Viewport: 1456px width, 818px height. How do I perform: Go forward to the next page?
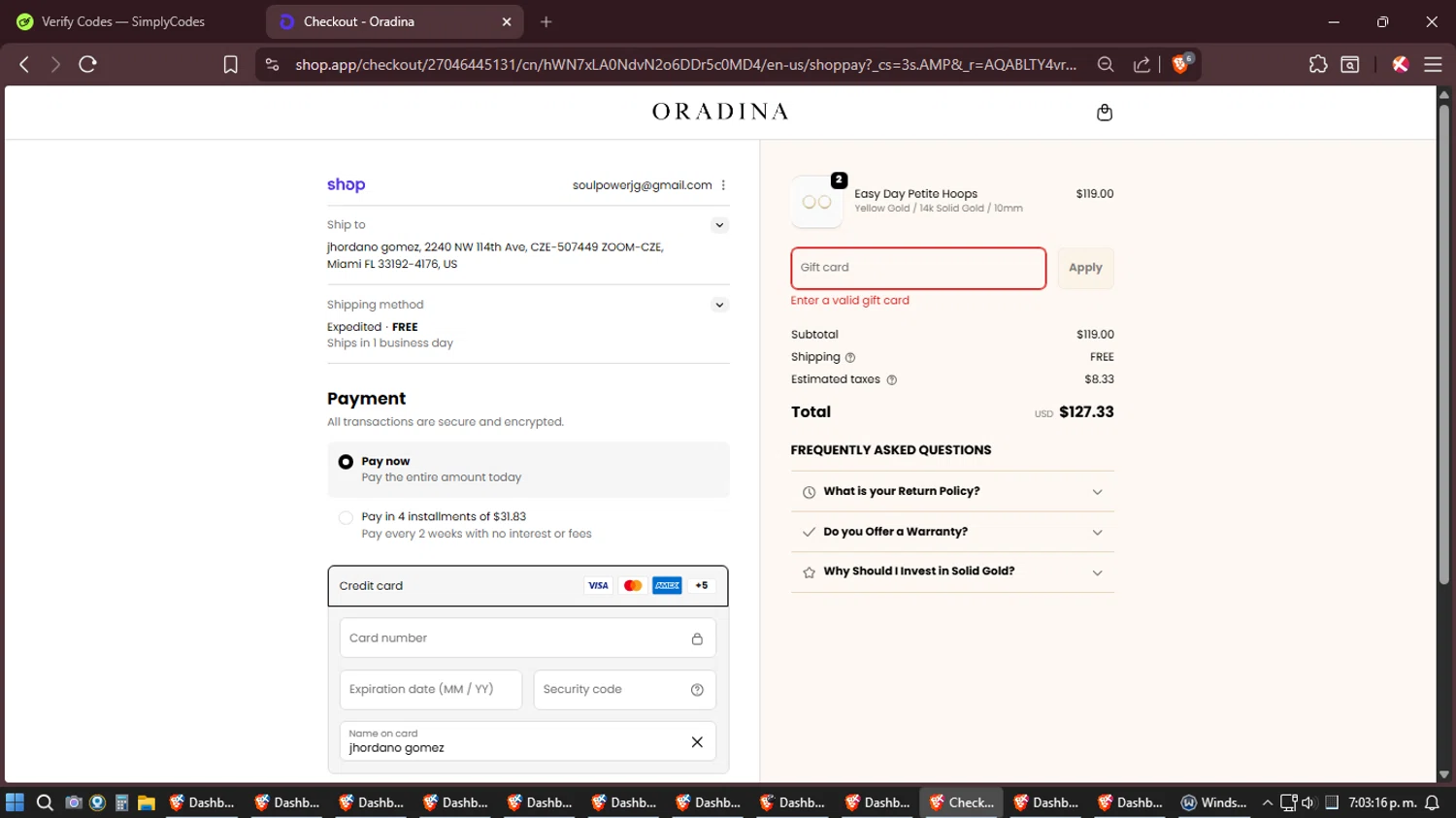point(55,64)
